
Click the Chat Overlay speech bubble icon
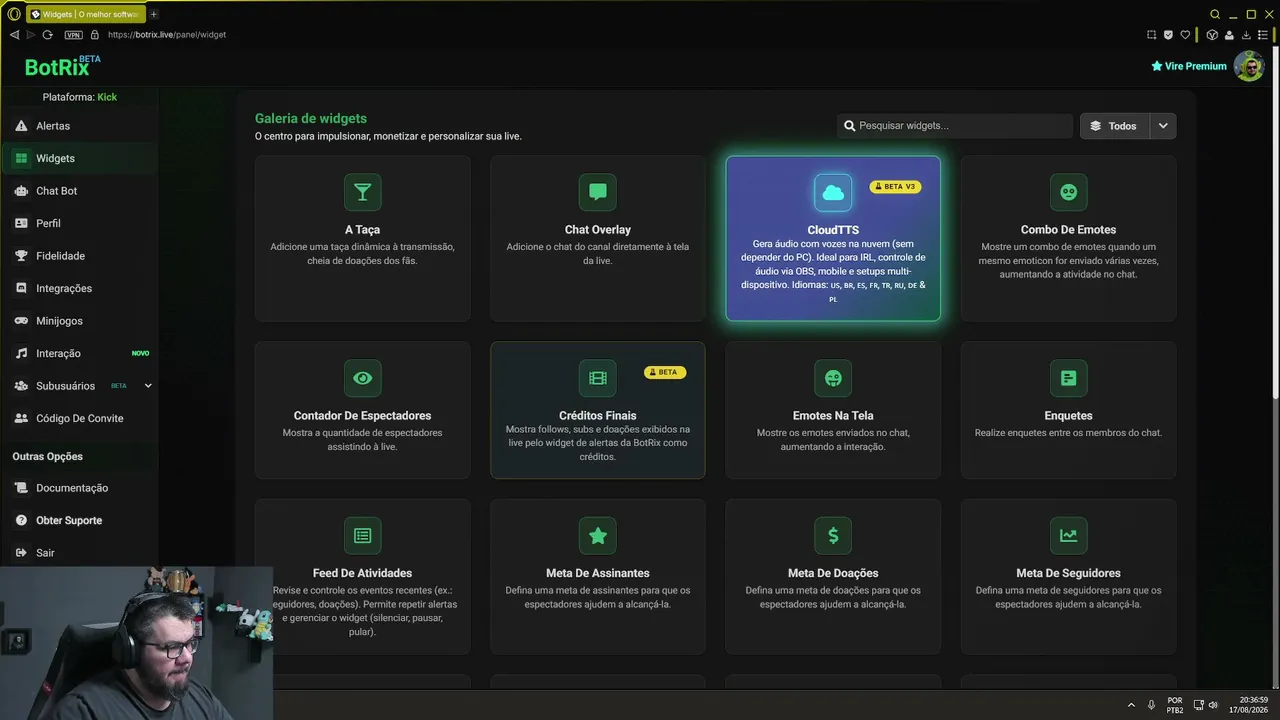[x=598, y=192]
